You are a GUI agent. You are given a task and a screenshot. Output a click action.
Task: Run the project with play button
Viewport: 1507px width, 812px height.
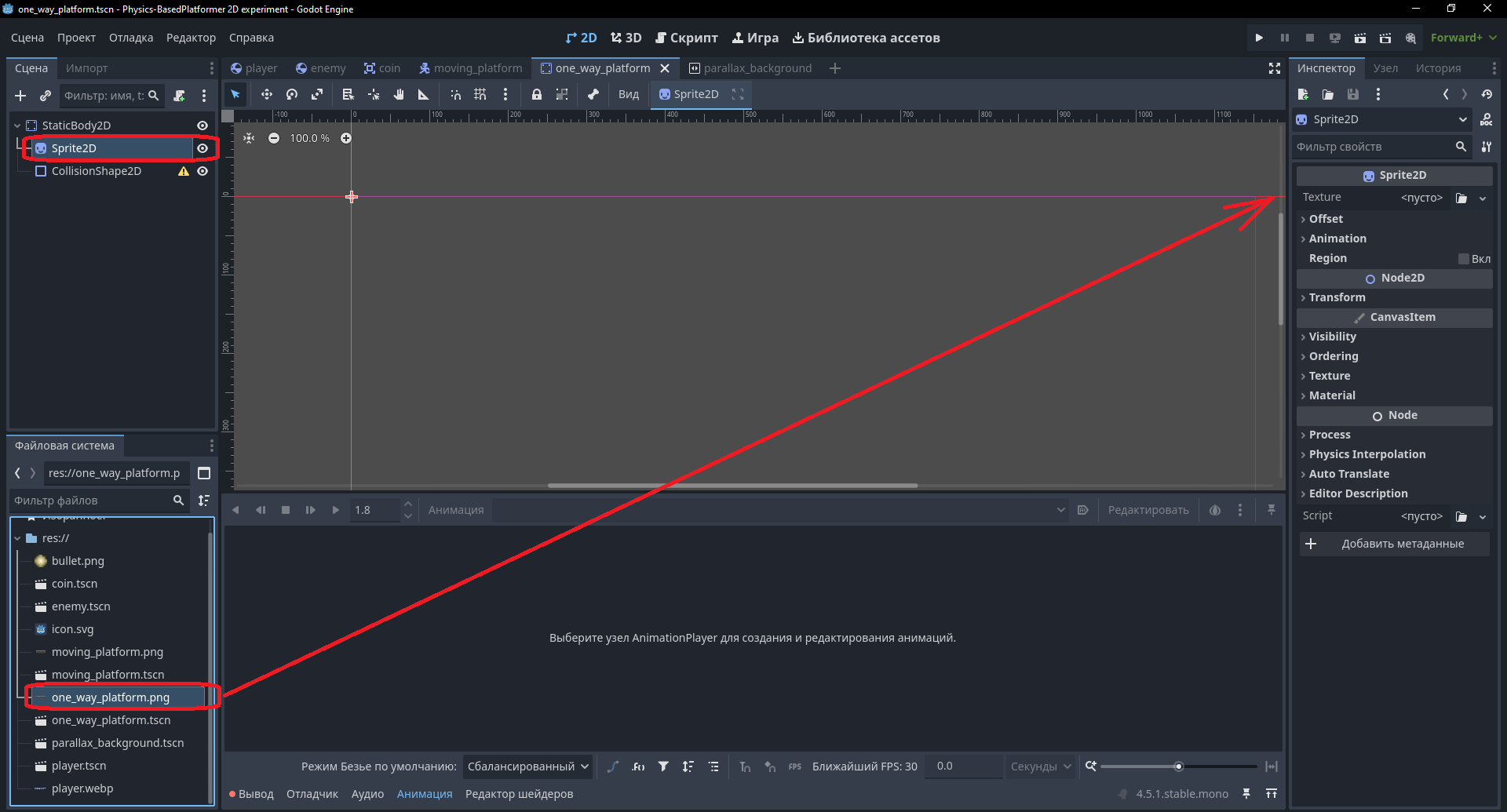[1259, 38]
